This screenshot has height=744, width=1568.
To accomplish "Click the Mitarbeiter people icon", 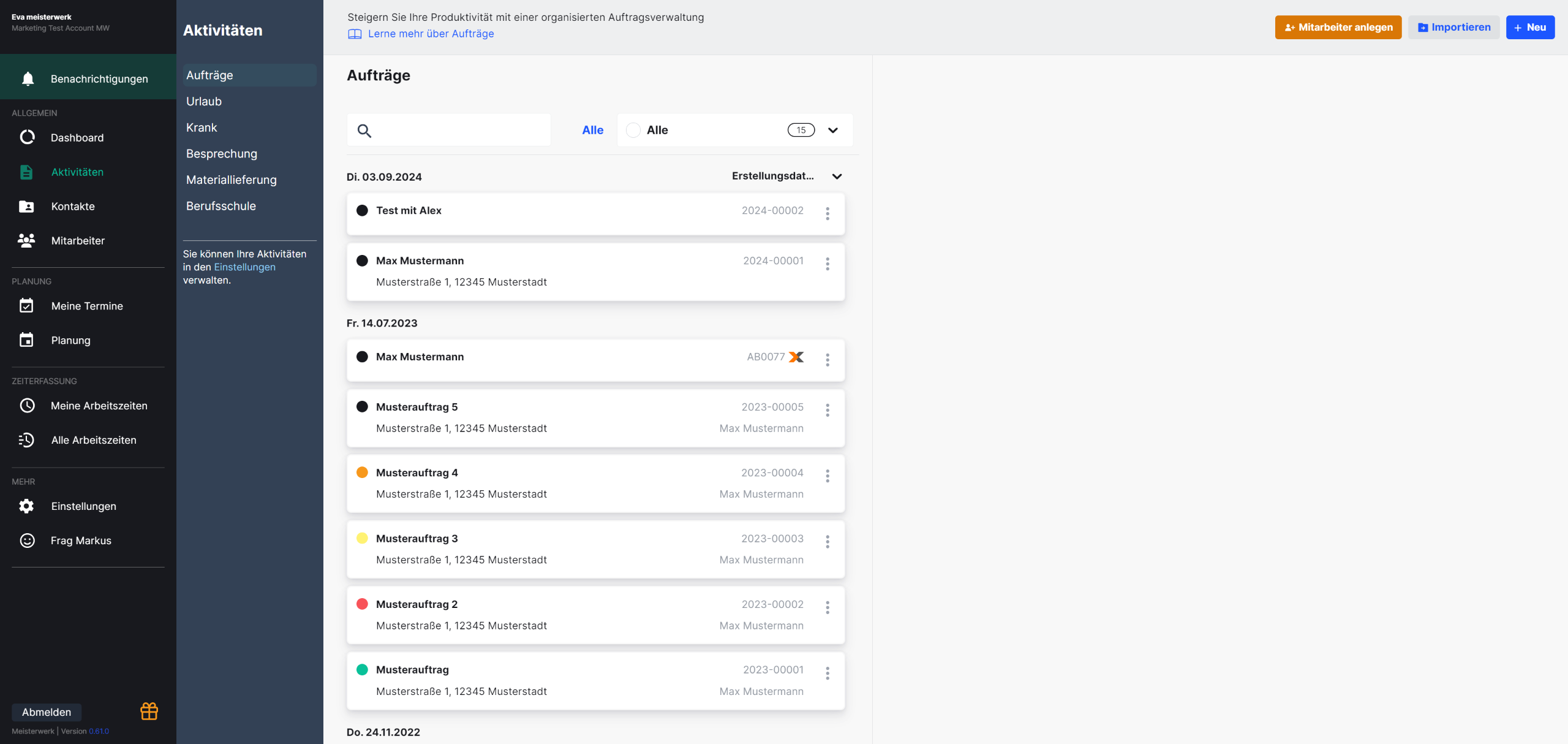I will click(x=26, y=240).
